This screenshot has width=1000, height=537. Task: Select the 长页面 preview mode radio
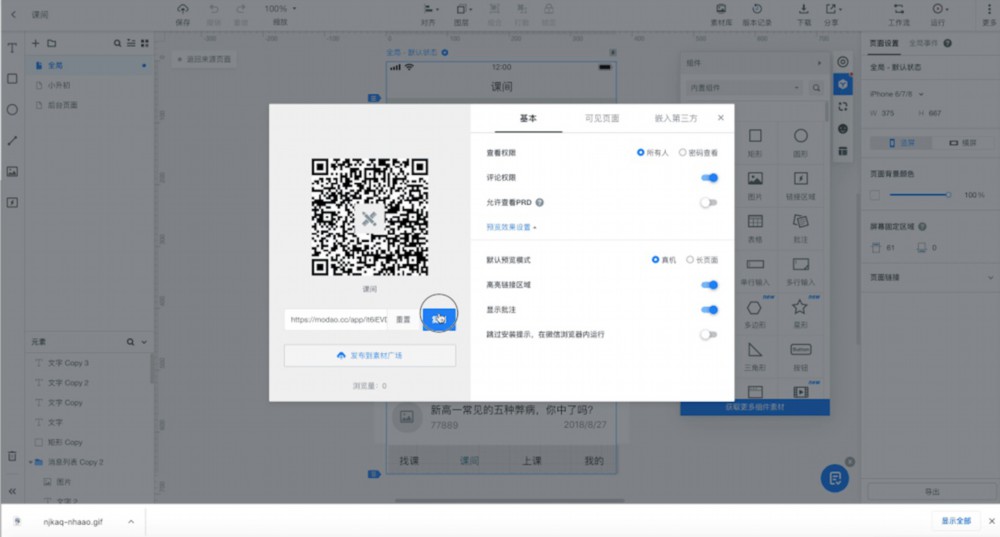click(689, 260)
